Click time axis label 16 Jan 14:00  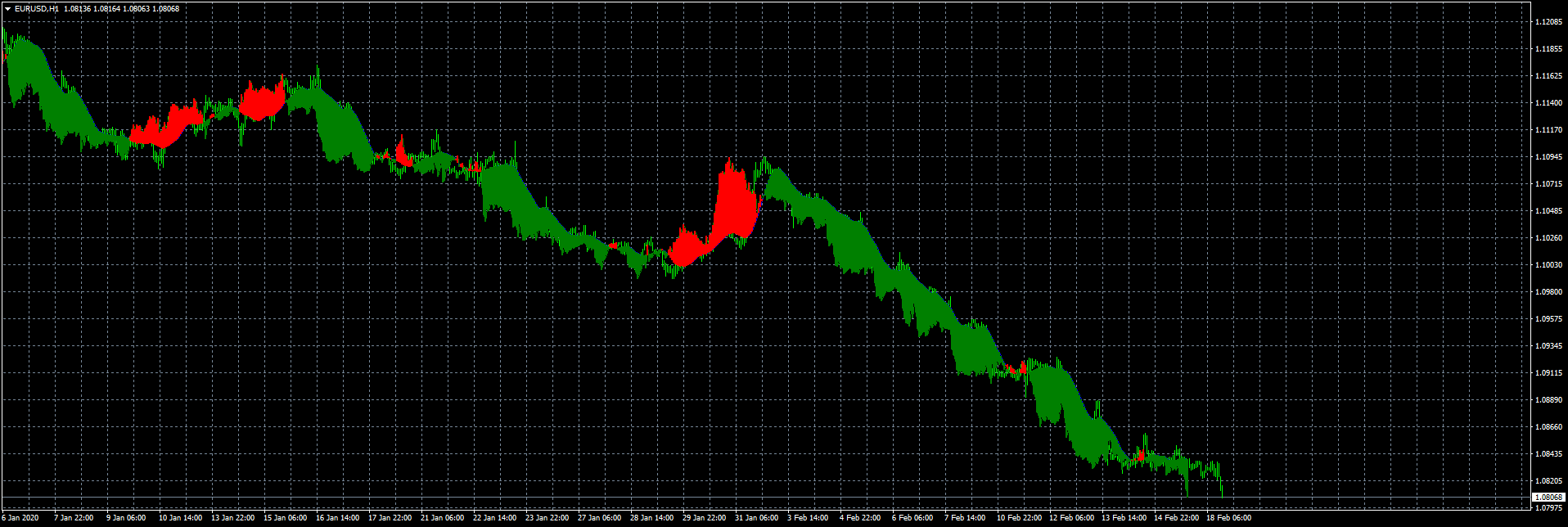click(x=337, y=518)
